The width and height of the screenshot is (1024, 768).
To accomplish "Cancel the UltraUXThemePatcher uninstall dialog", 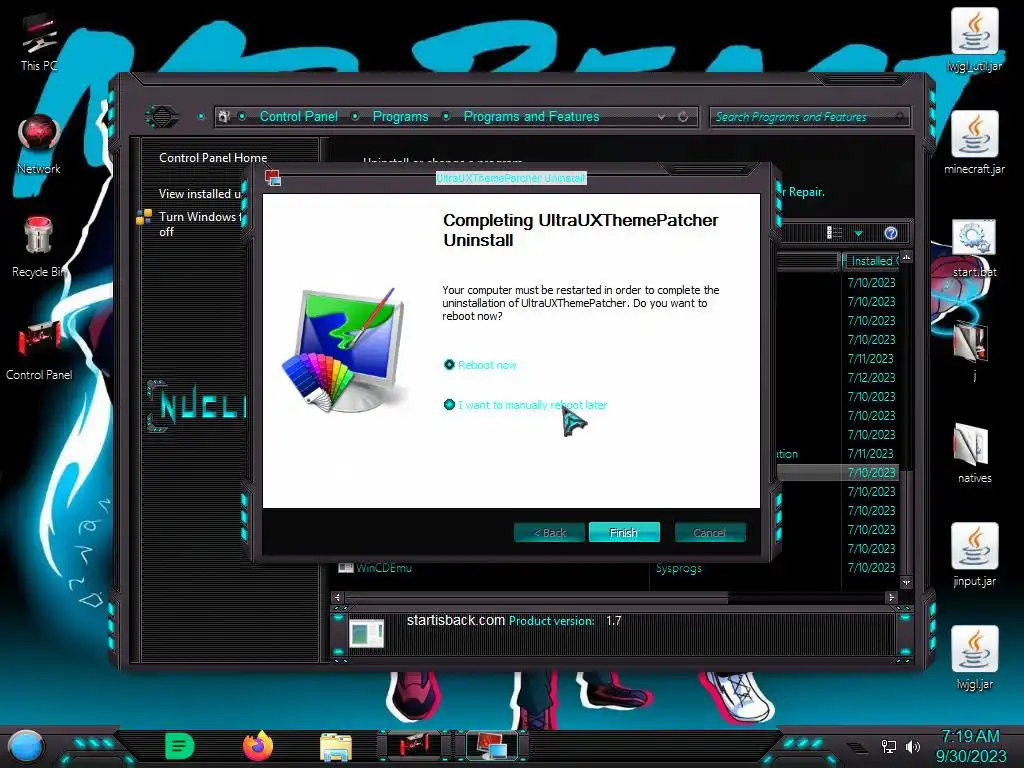I will [x=710, y=532].
